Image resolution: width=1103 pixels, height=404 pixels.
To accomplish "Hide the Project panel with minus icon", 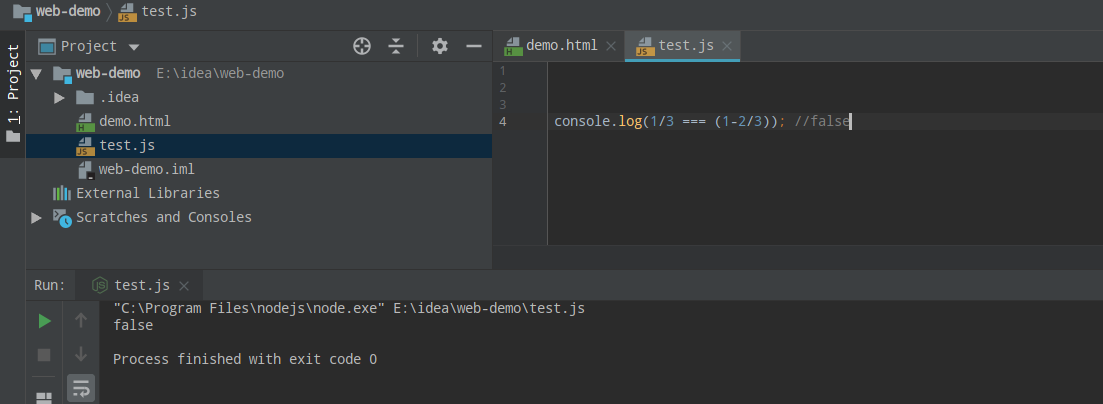I will (473, 46).
